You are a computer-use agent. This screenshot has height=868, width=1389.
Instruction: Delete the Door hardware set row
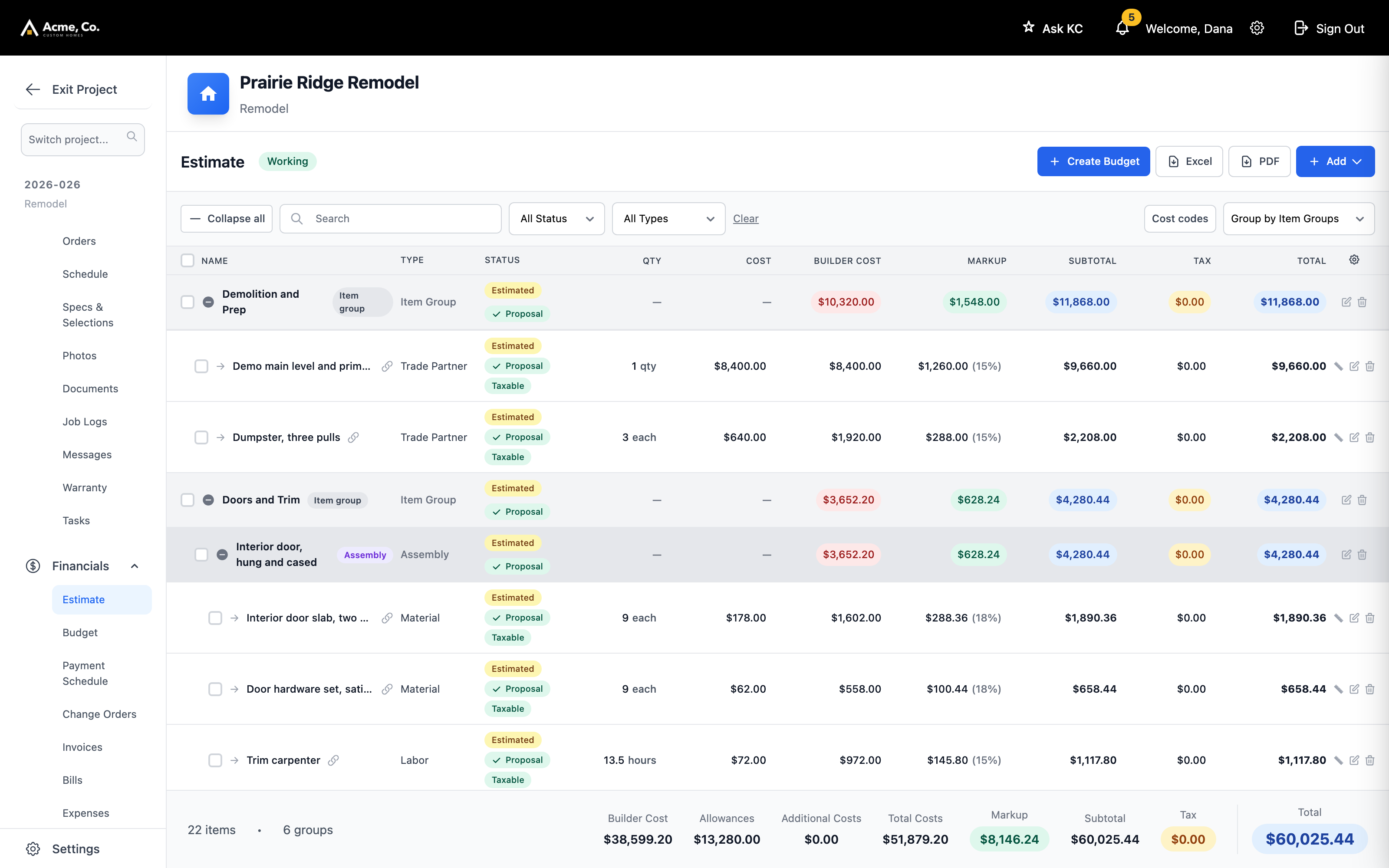coord(1370,689)
